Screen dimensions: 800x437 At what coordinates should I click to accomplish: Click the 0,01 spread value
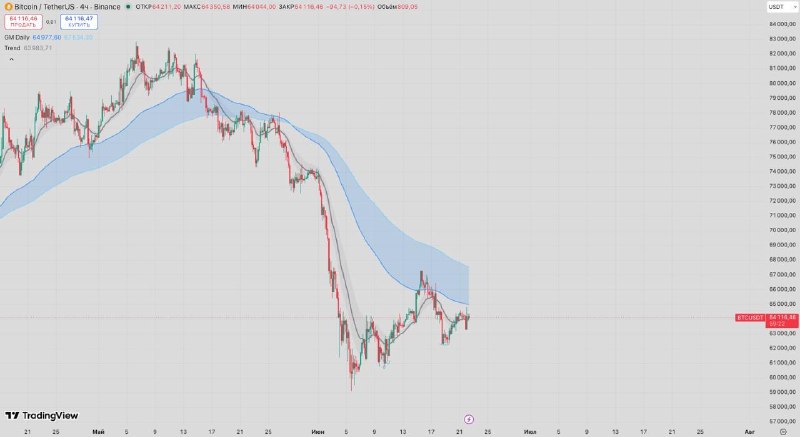[51, 22]
